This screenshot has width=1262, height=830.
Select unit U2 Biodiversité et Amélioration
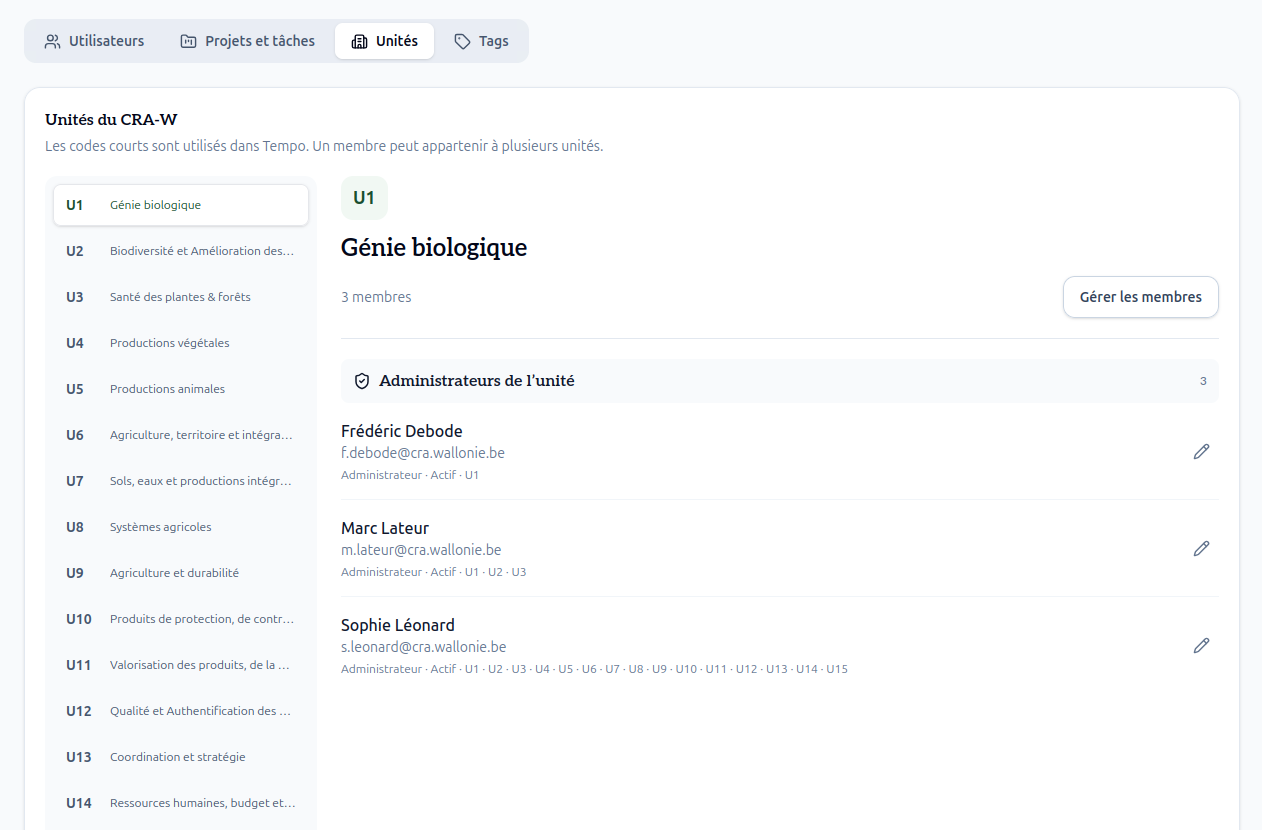[181, 251]
